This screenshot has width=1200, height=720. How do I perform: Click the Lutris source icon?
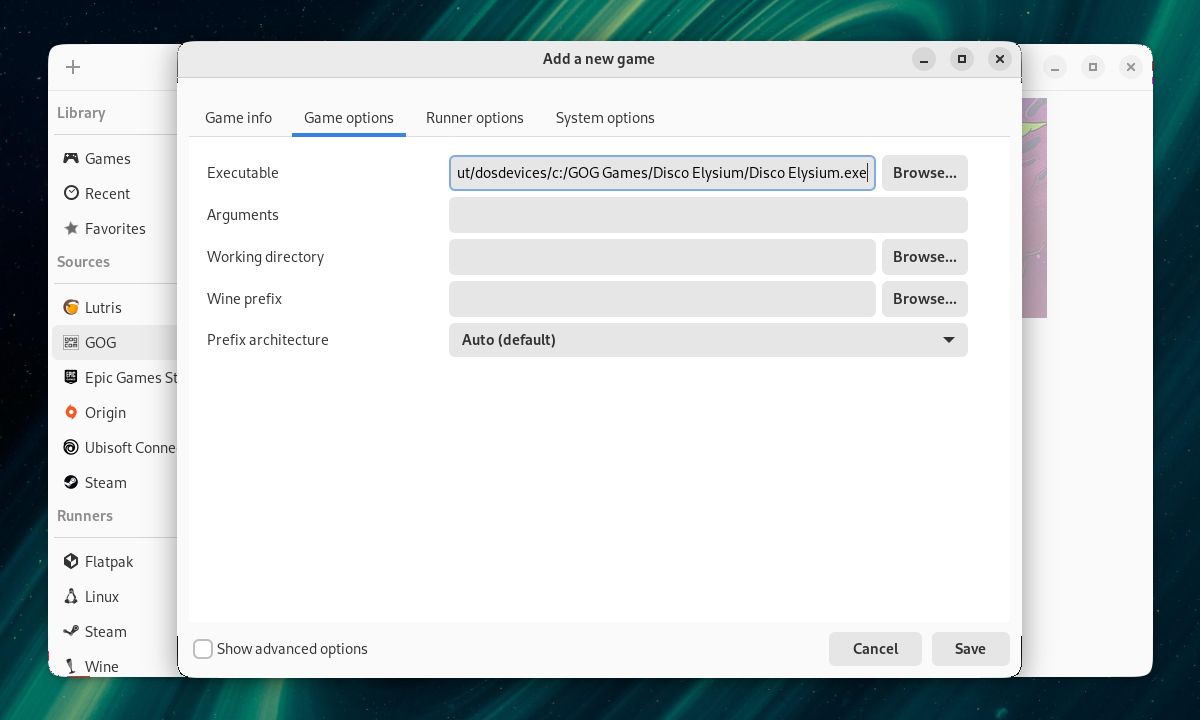[x=71, y=307]
